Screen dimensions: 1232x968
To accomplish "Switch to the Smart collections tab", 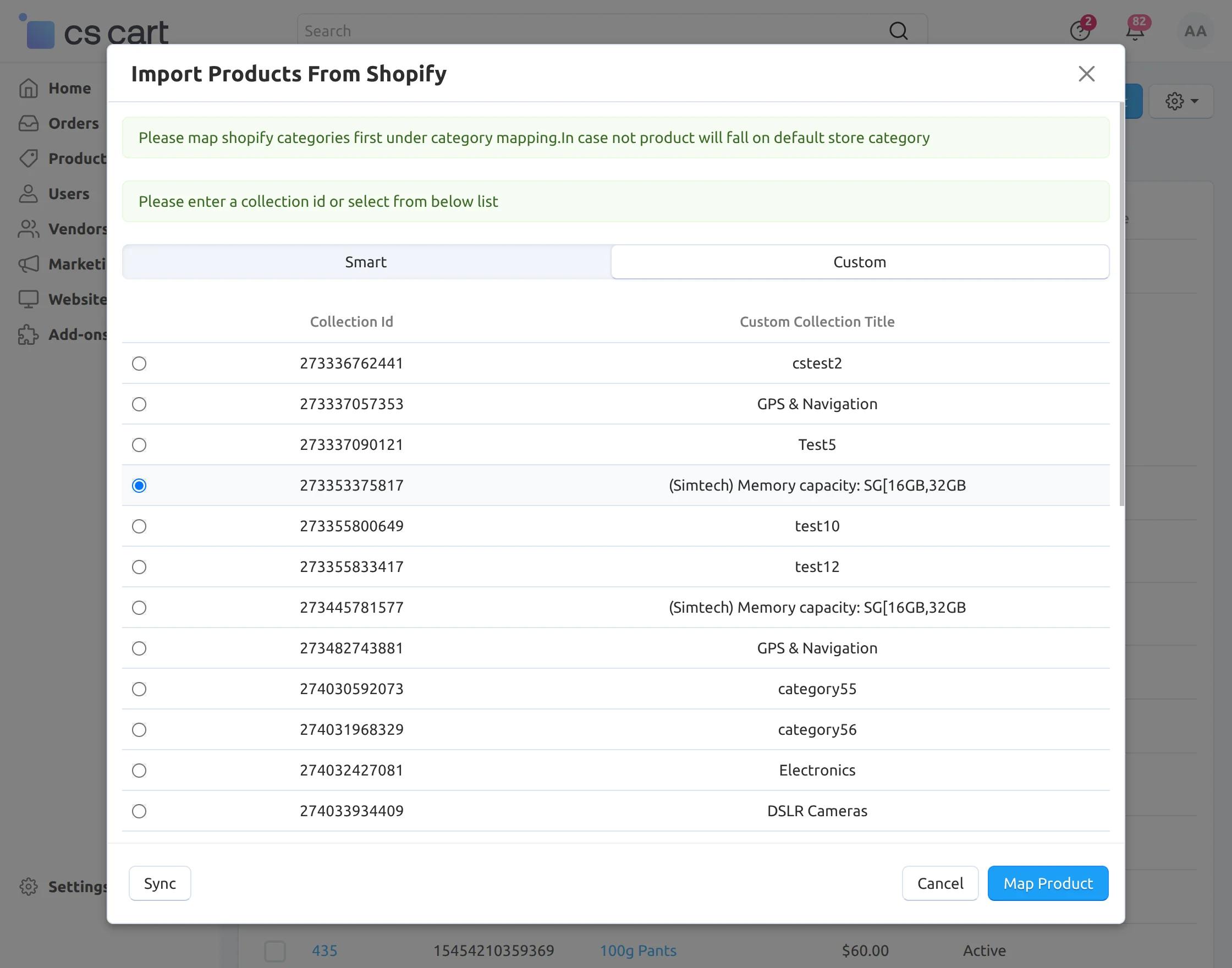I will pyautogui.click(x=366, y=262).
